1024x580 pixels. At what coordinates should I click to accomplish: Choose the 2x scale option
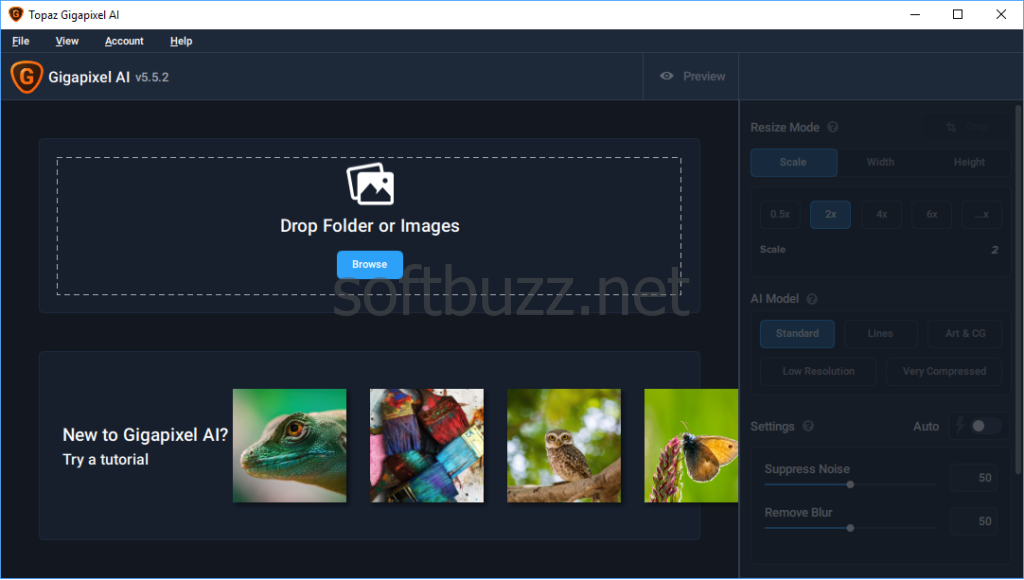point(830,214)
